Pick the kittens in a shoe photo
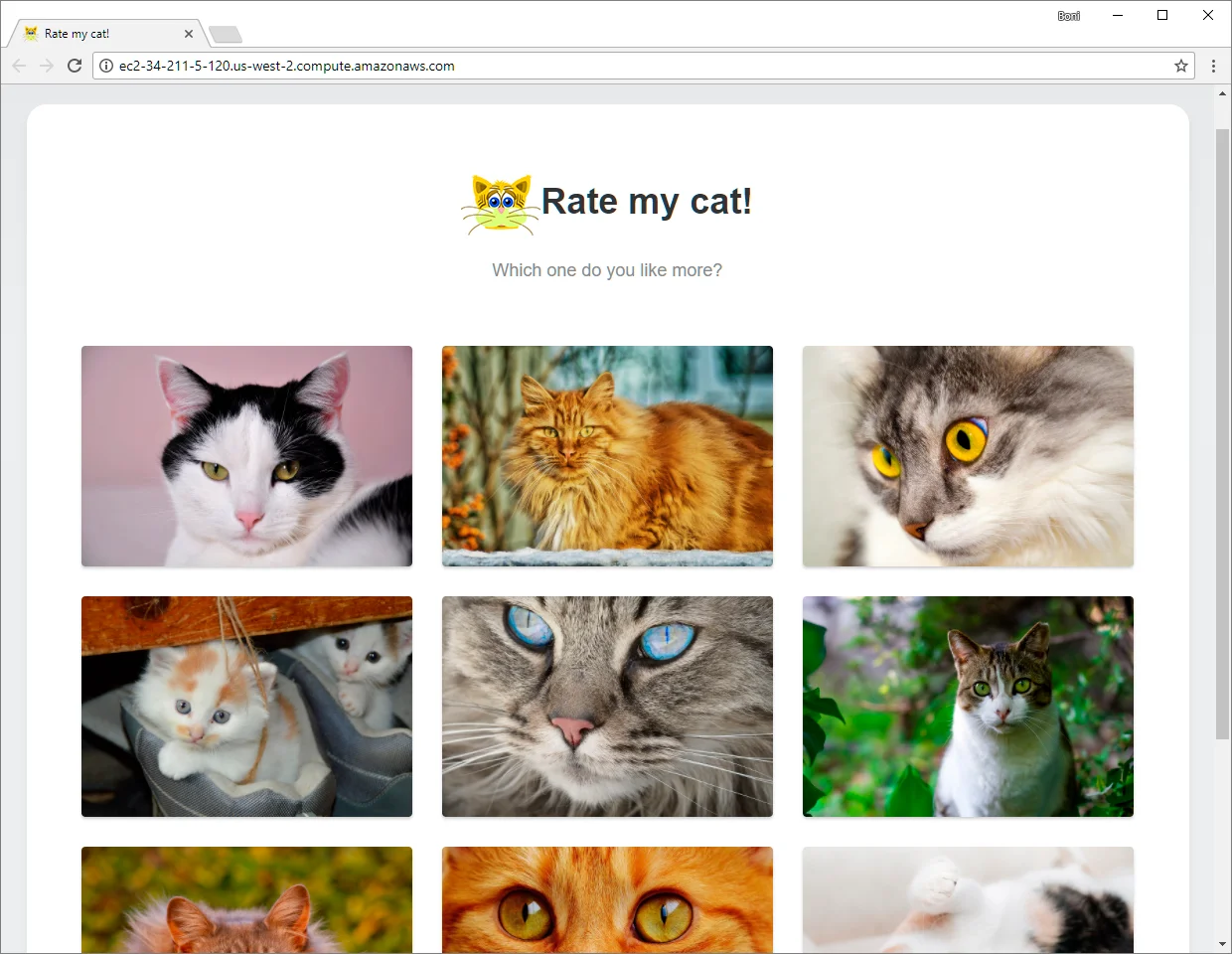Image resolution: width=1232 pixels, height=954 pixels. coord(246,707)
